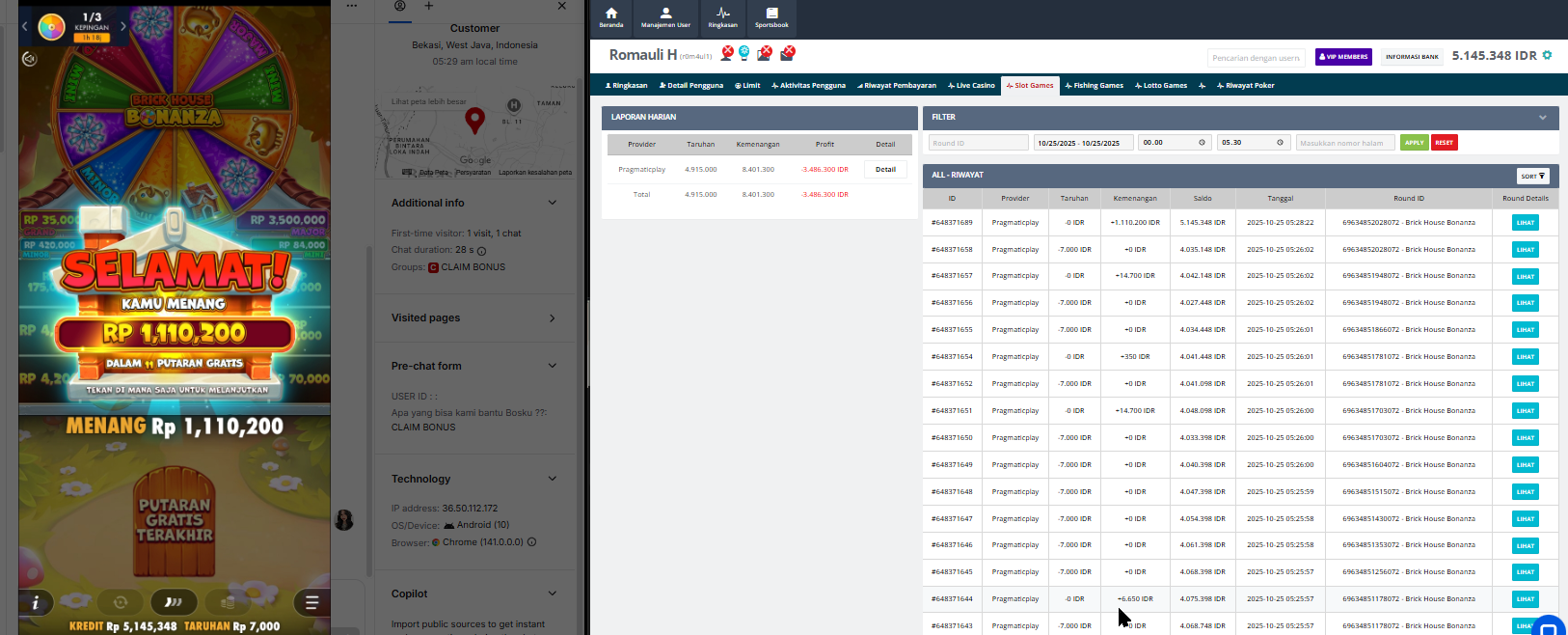
Task: Click IP address 36.50.112.172
Action: point(470,509)
